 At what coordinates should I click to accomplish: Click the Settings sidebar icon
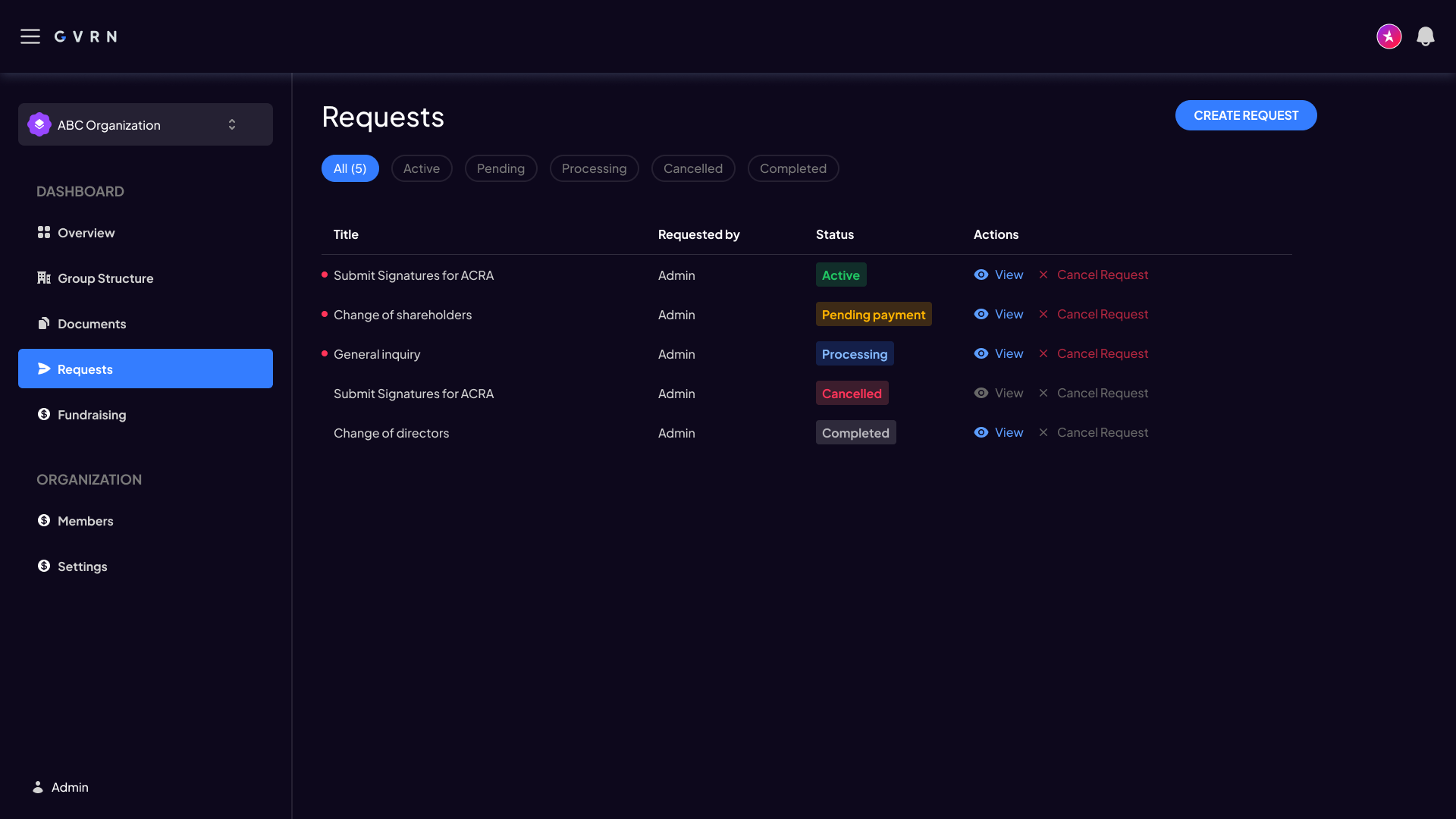44,566
